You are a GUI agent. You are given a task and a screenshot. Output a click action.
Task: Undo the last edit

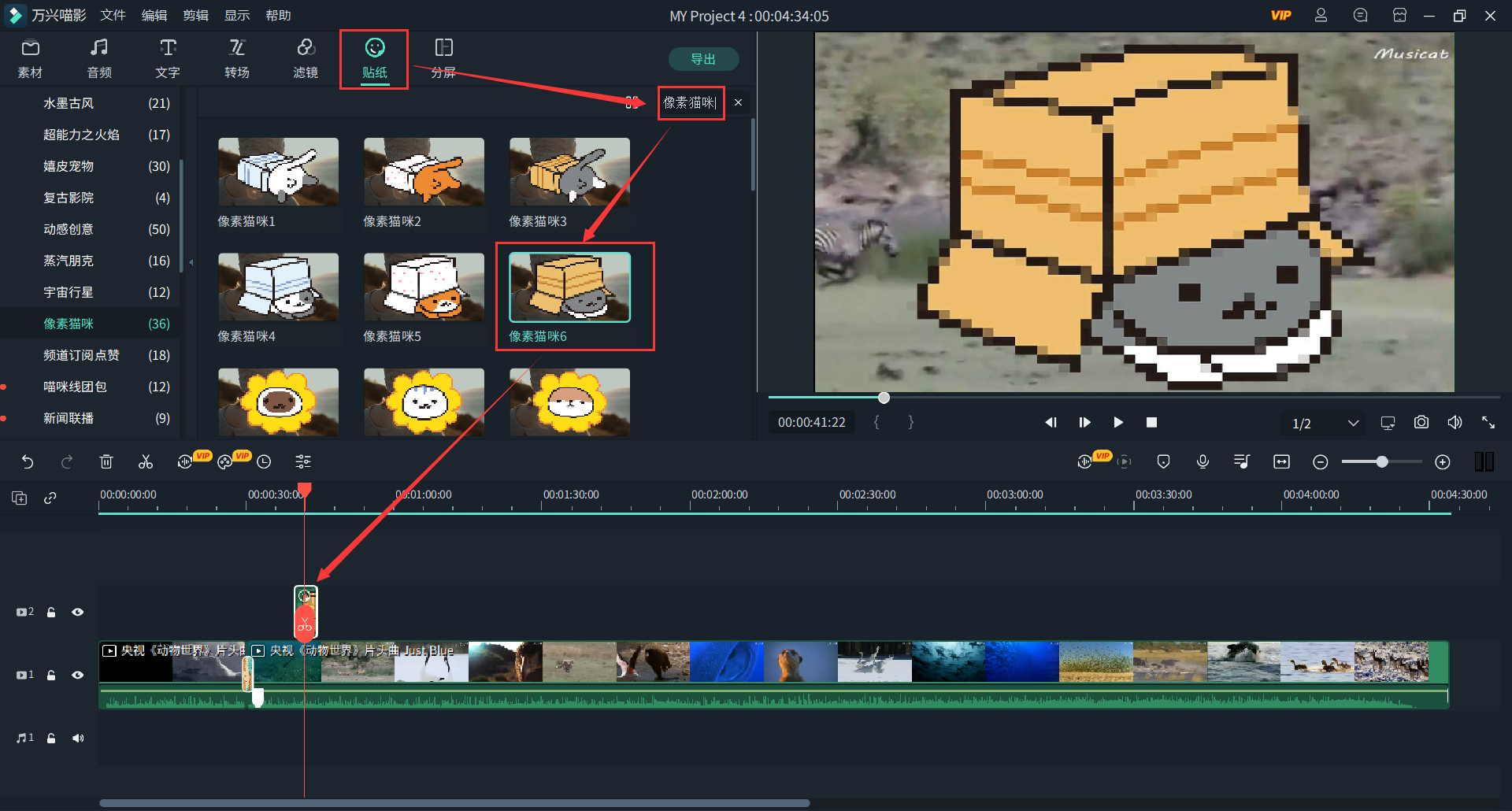tap(28, 462)
